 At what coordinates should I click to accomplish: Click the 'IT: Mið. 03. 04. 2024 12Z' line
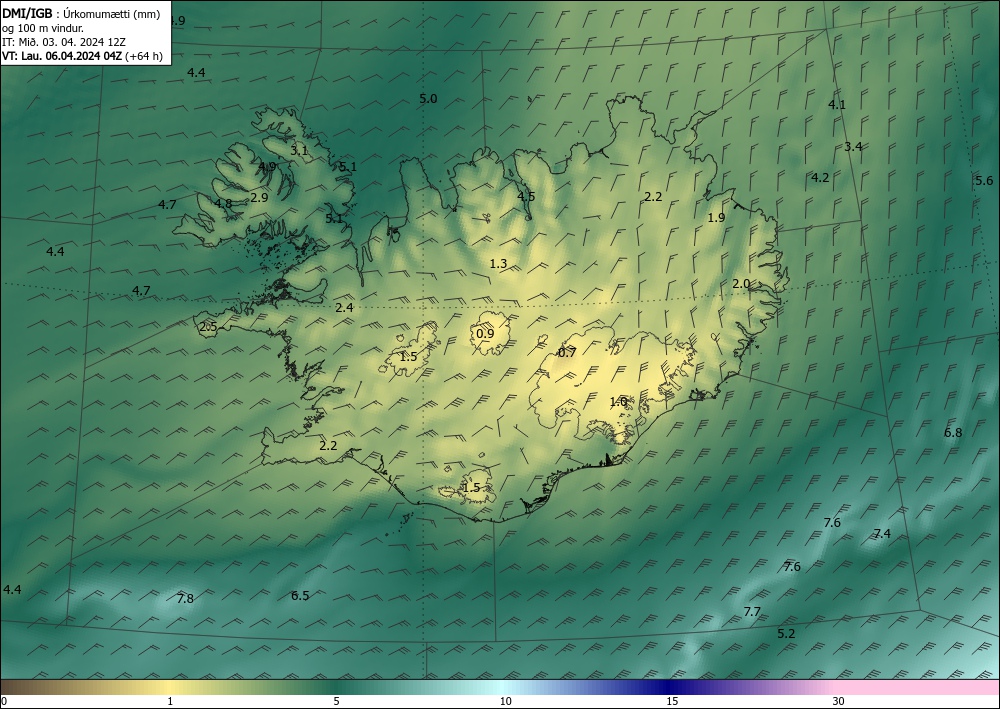[64, 42]
